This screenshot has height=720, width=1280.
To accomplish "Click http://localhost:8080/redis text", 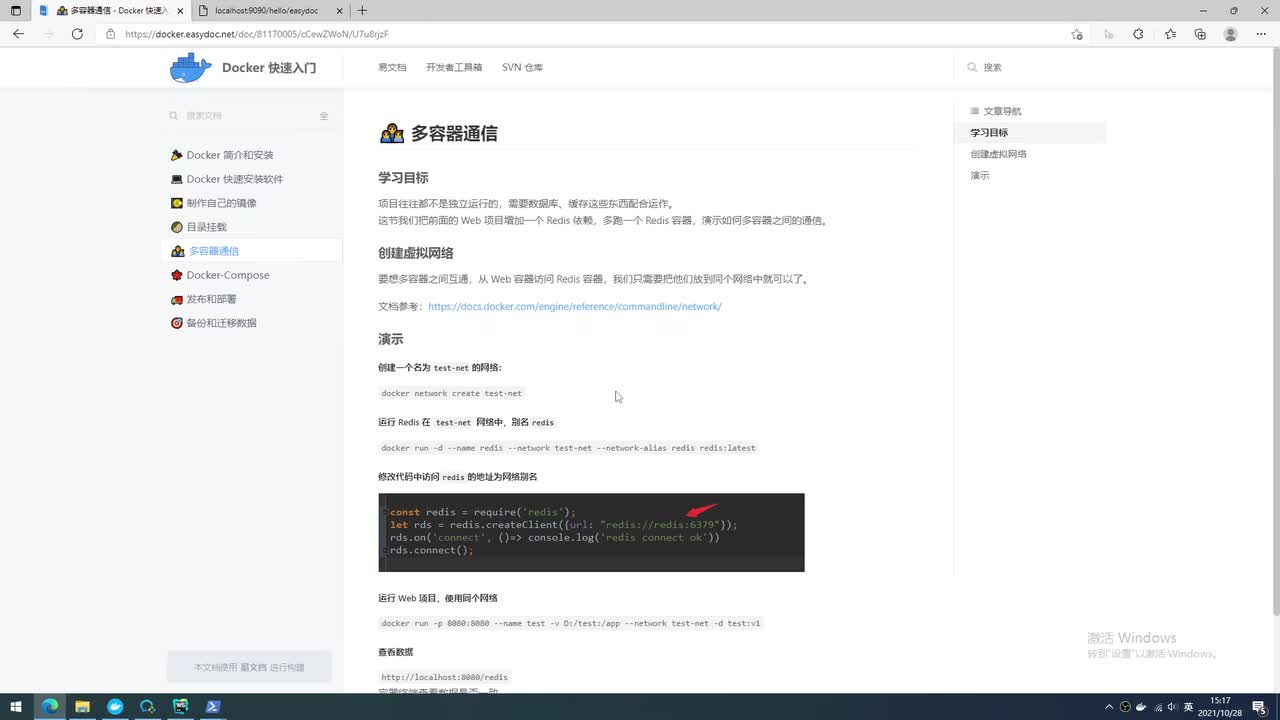I will coord(445,677).
